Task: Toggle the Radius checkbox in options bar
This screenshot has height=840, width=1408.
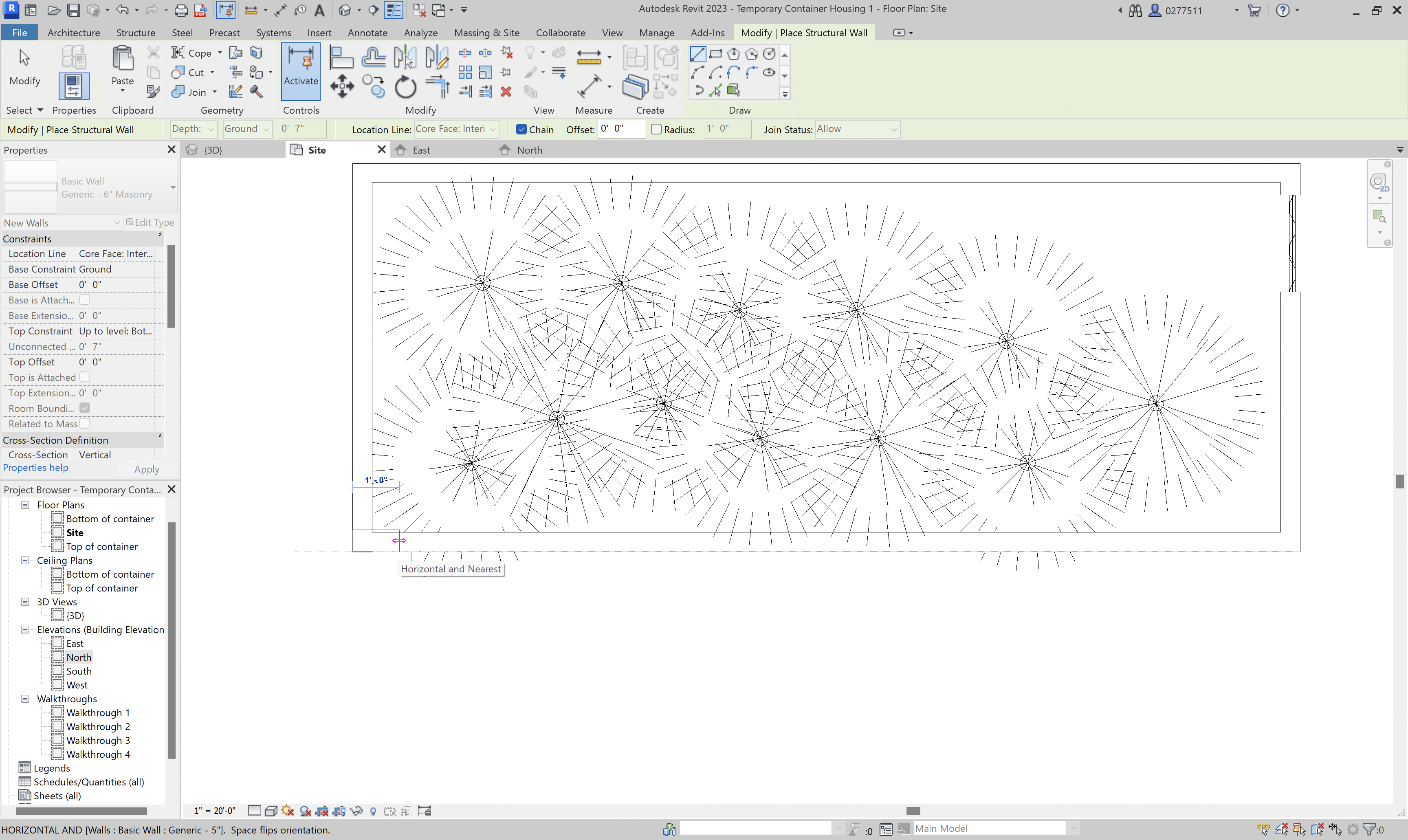Action: point(656,129)
